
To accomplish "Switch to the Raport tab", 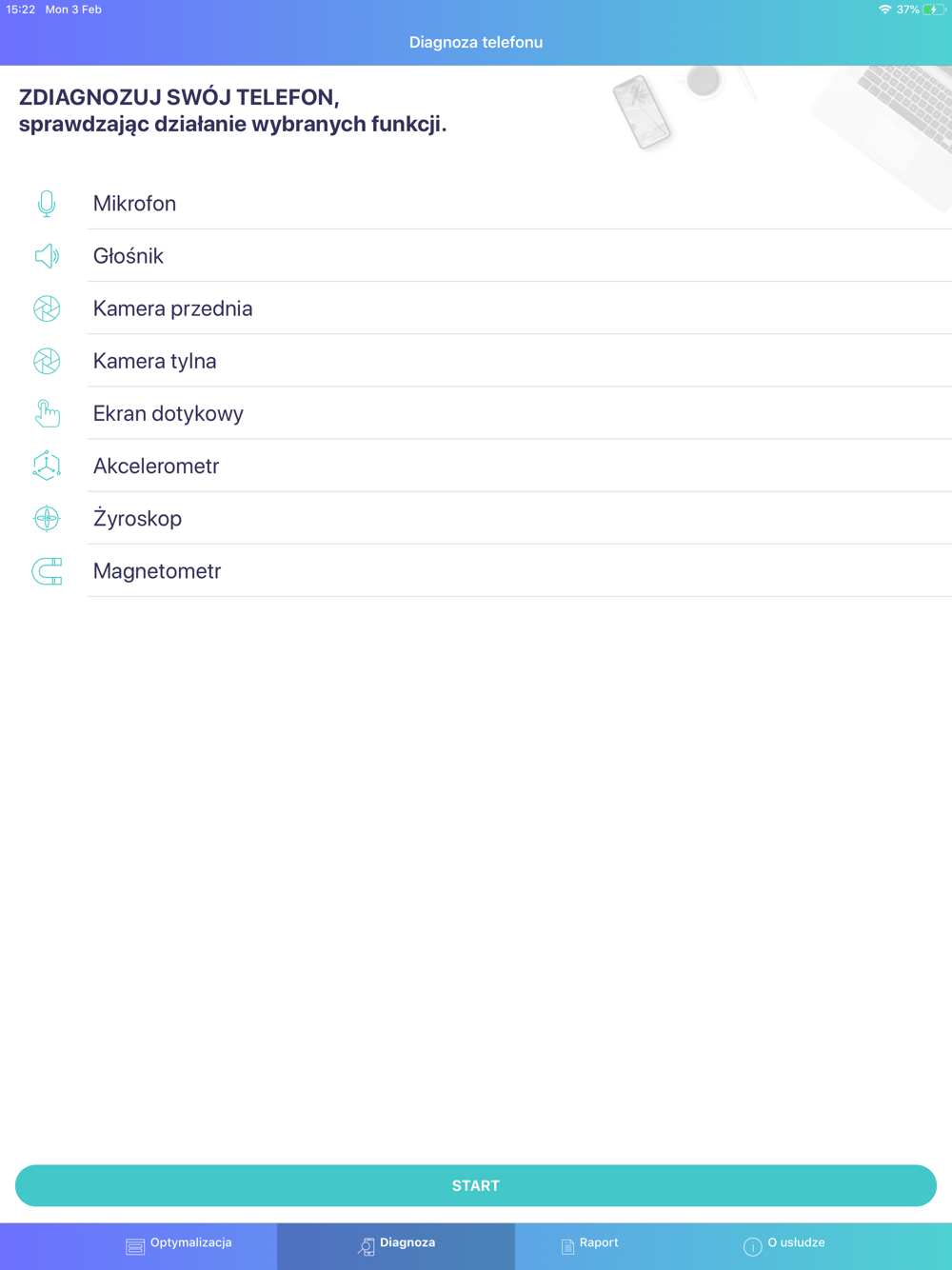I will pyautogui.click(x=590, y=1244).
